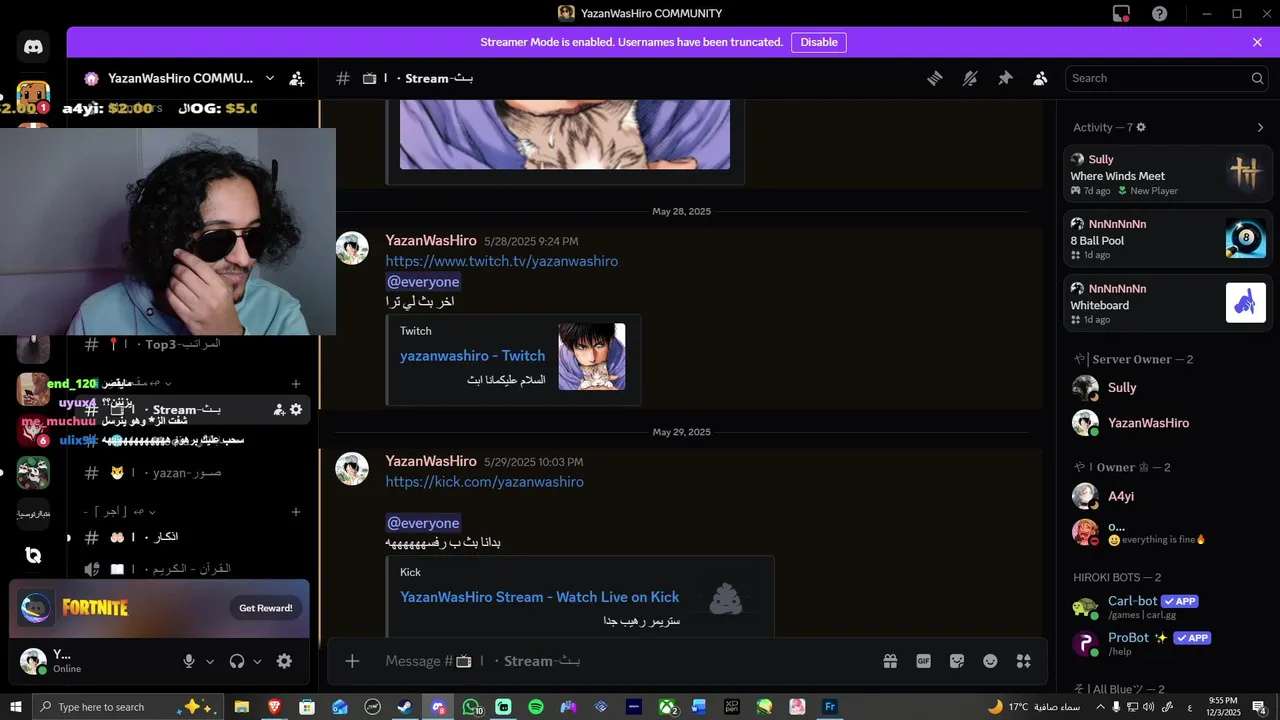Open WhatsApp from the taskbar
The image size is (1280, 720).
[471, 707]
